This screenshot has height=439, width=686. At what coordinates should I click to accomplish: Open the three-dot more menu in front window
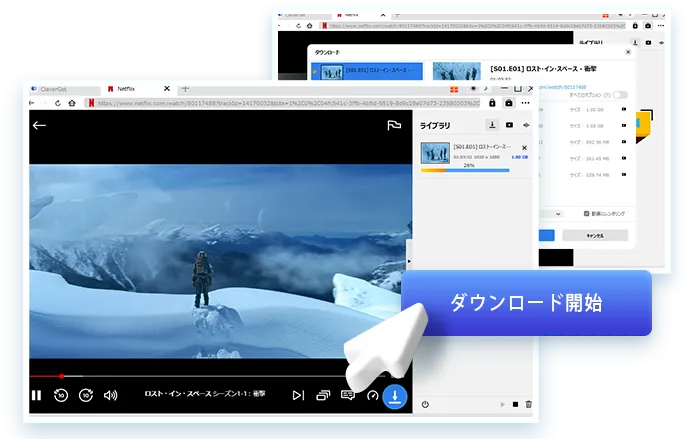click(x=525, y=103)
